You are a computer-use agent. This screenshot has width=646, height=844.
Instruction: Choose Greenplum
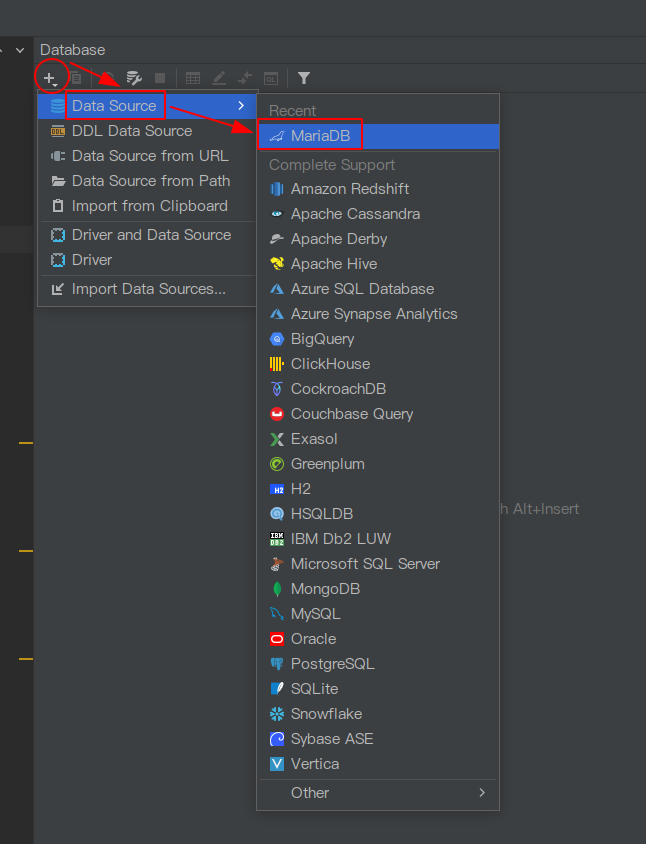(x=378, y=464)
